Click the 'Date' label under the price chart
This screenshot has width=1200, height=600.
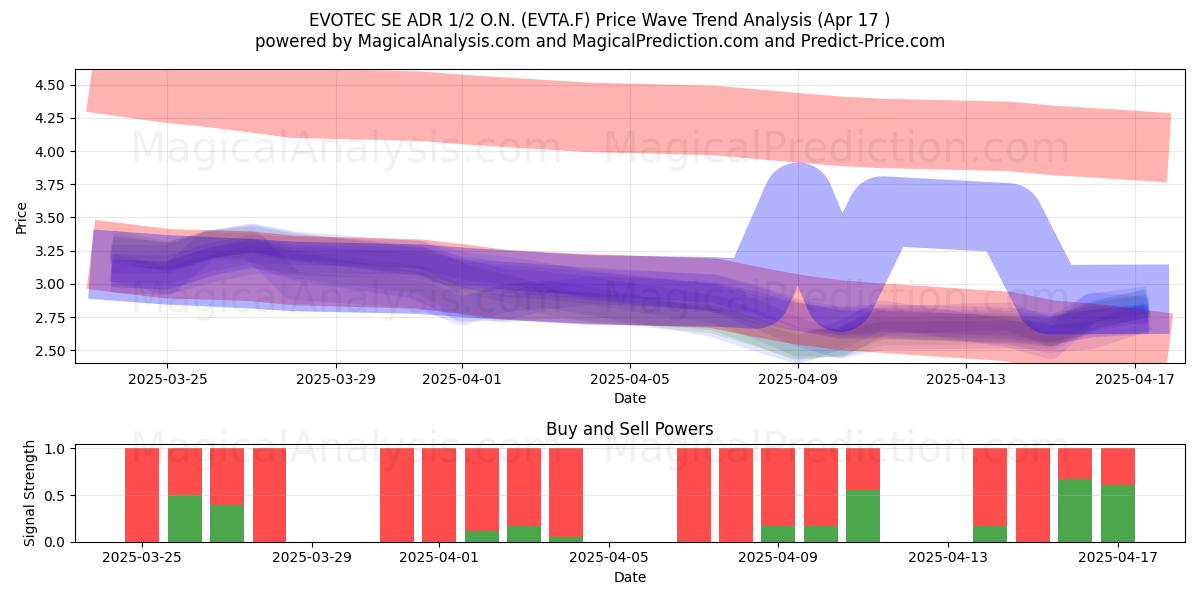[630, 398]
